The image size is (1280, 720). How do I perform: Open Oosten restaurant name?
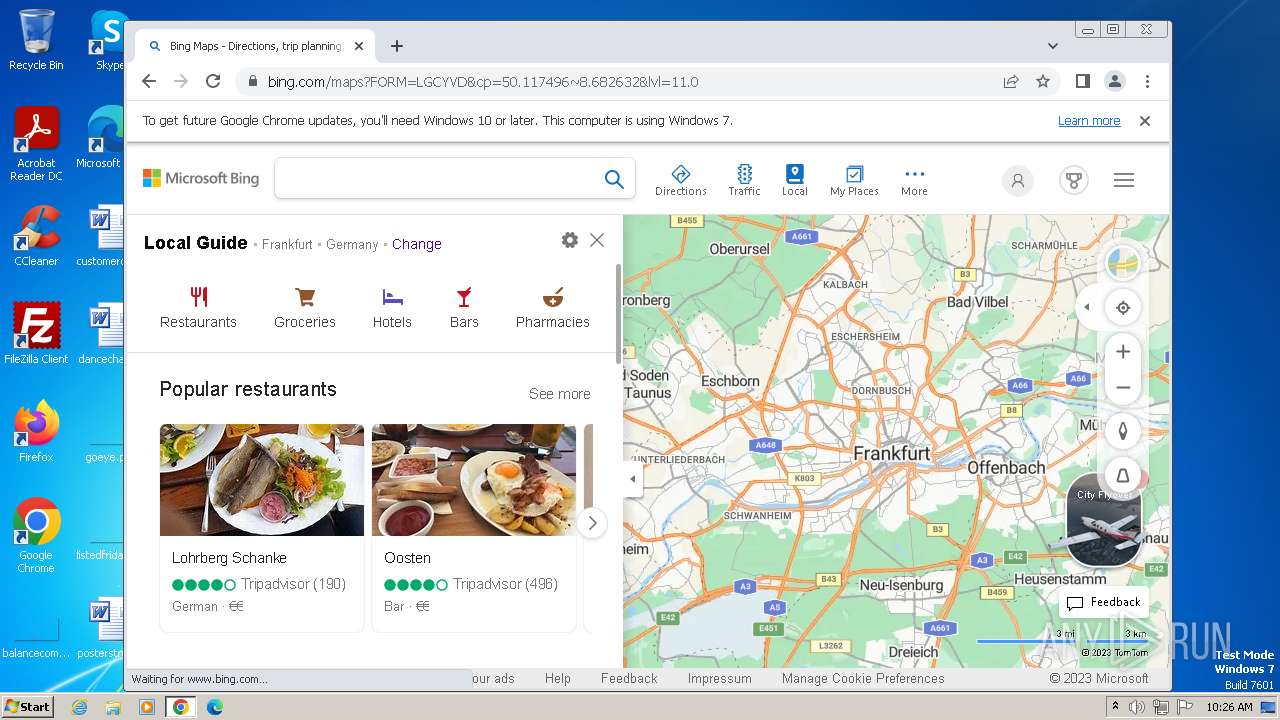click(x=408, y=558)
